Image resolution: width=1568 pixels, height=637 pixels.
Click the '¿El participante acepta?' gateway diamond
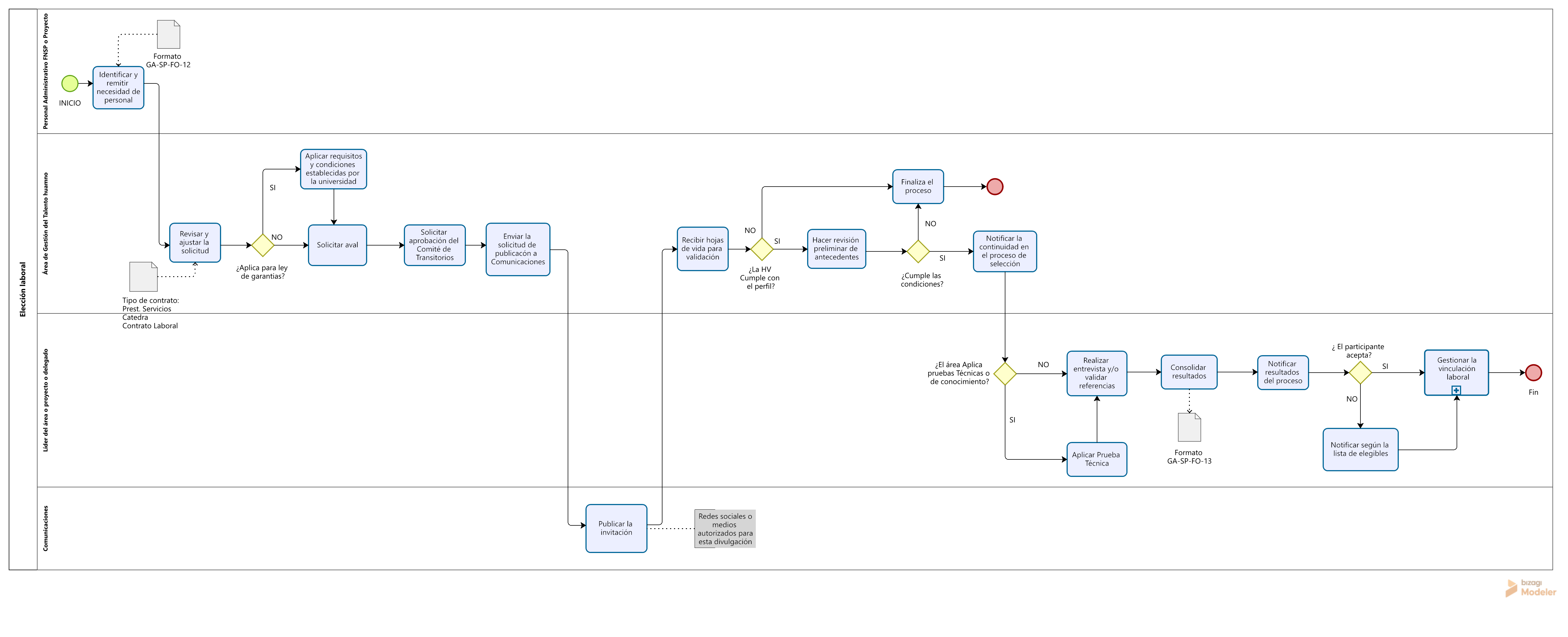1360,372
